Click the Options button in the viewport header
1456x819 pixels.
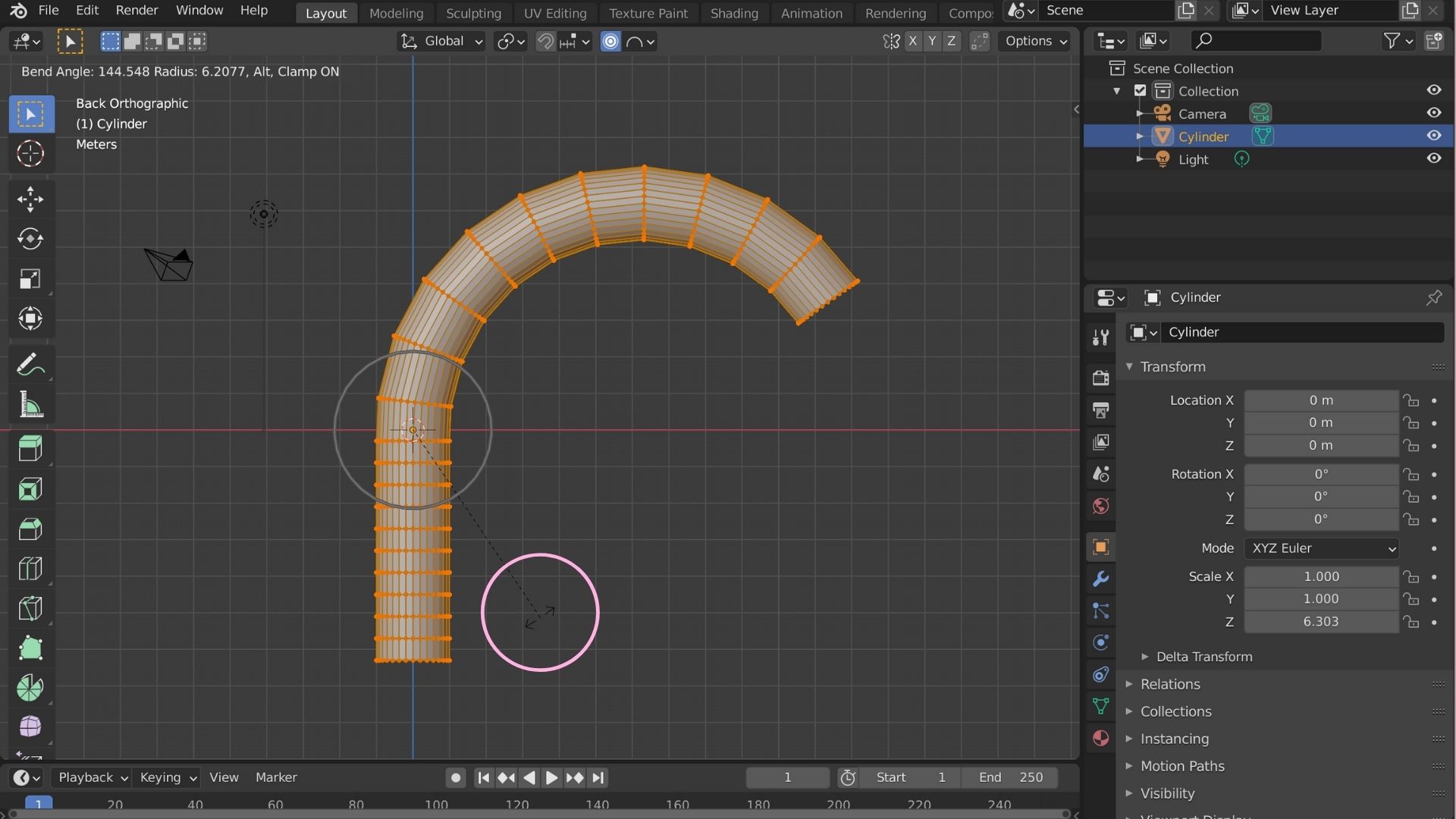pyautogui.click(x=1034, y=41)
